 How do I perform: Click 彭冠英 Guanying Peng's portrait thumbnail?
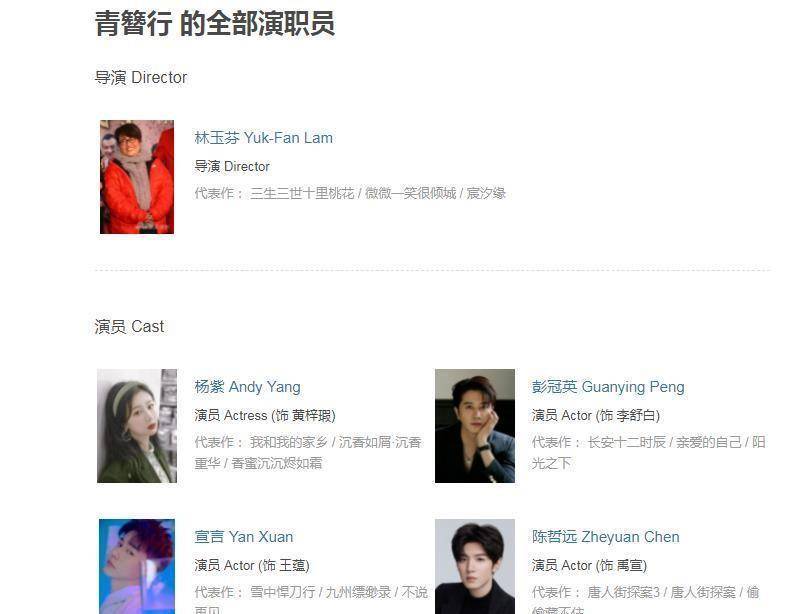[x=475, y=426]
